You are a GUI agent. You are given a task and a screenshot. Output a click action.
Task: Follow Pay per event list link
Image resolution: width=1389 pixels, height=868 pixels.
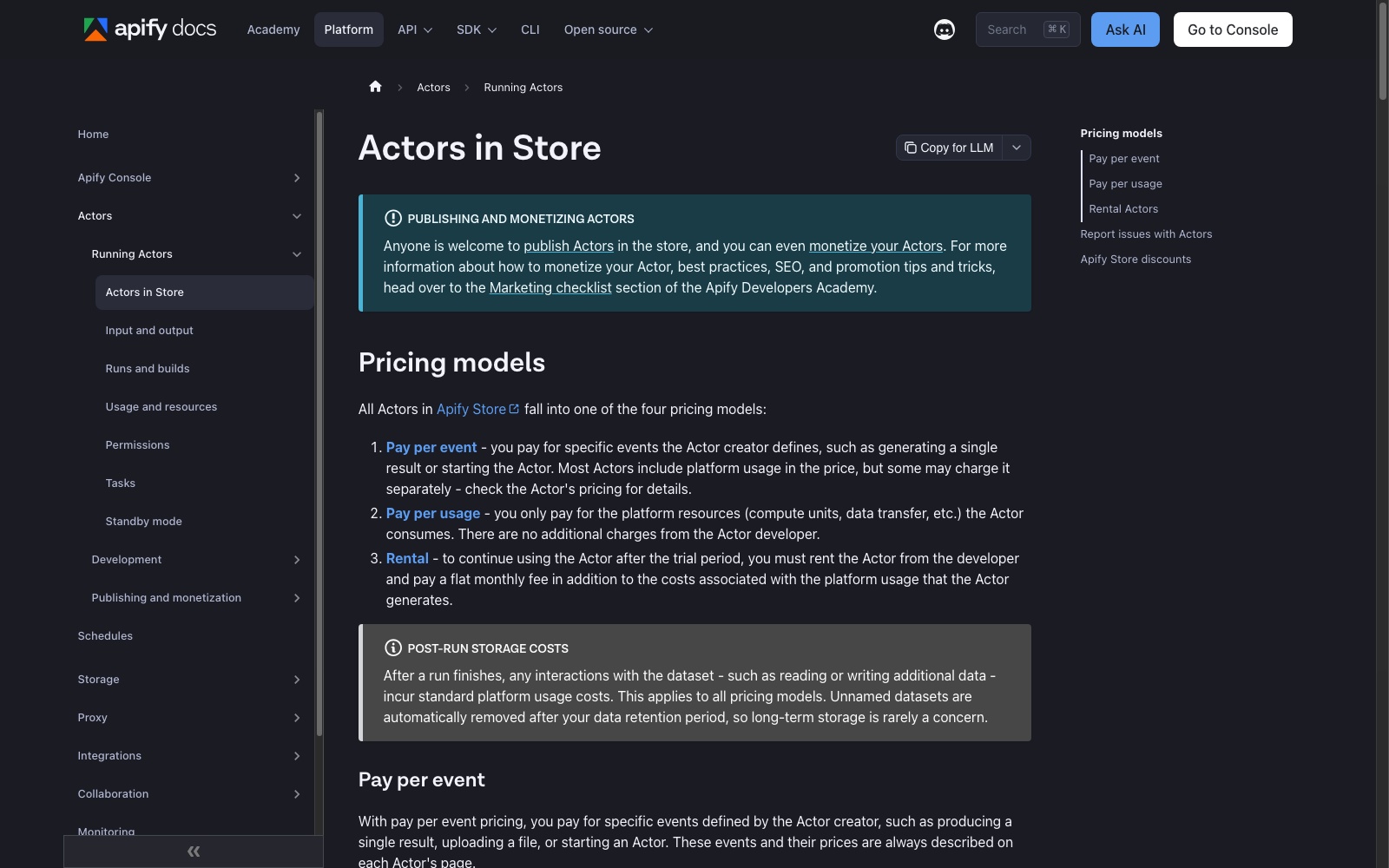pos(431,447)
